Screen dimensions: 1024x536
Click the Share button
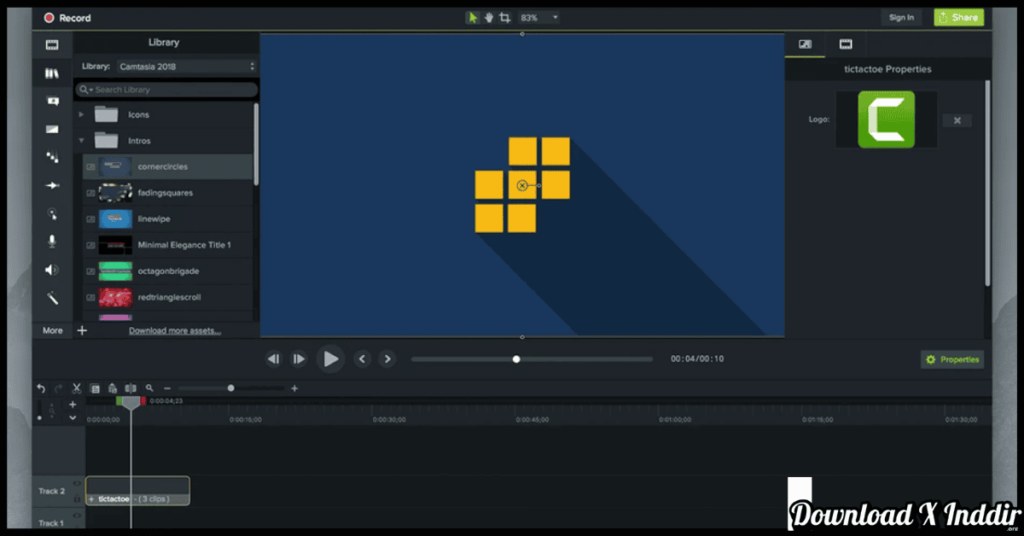tap(959, 18)
